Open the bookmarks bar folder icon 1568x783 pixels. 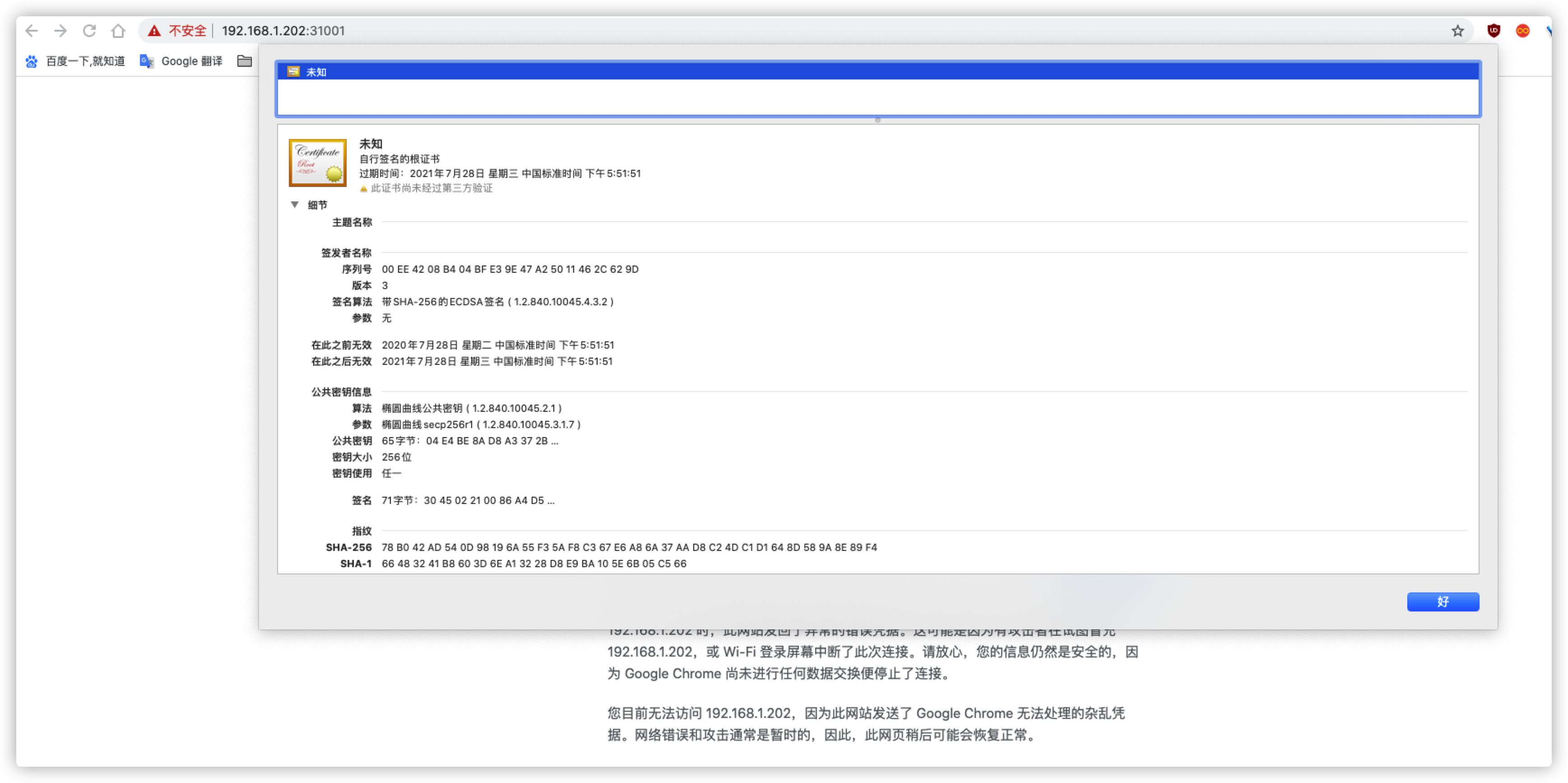coord(245,61)
